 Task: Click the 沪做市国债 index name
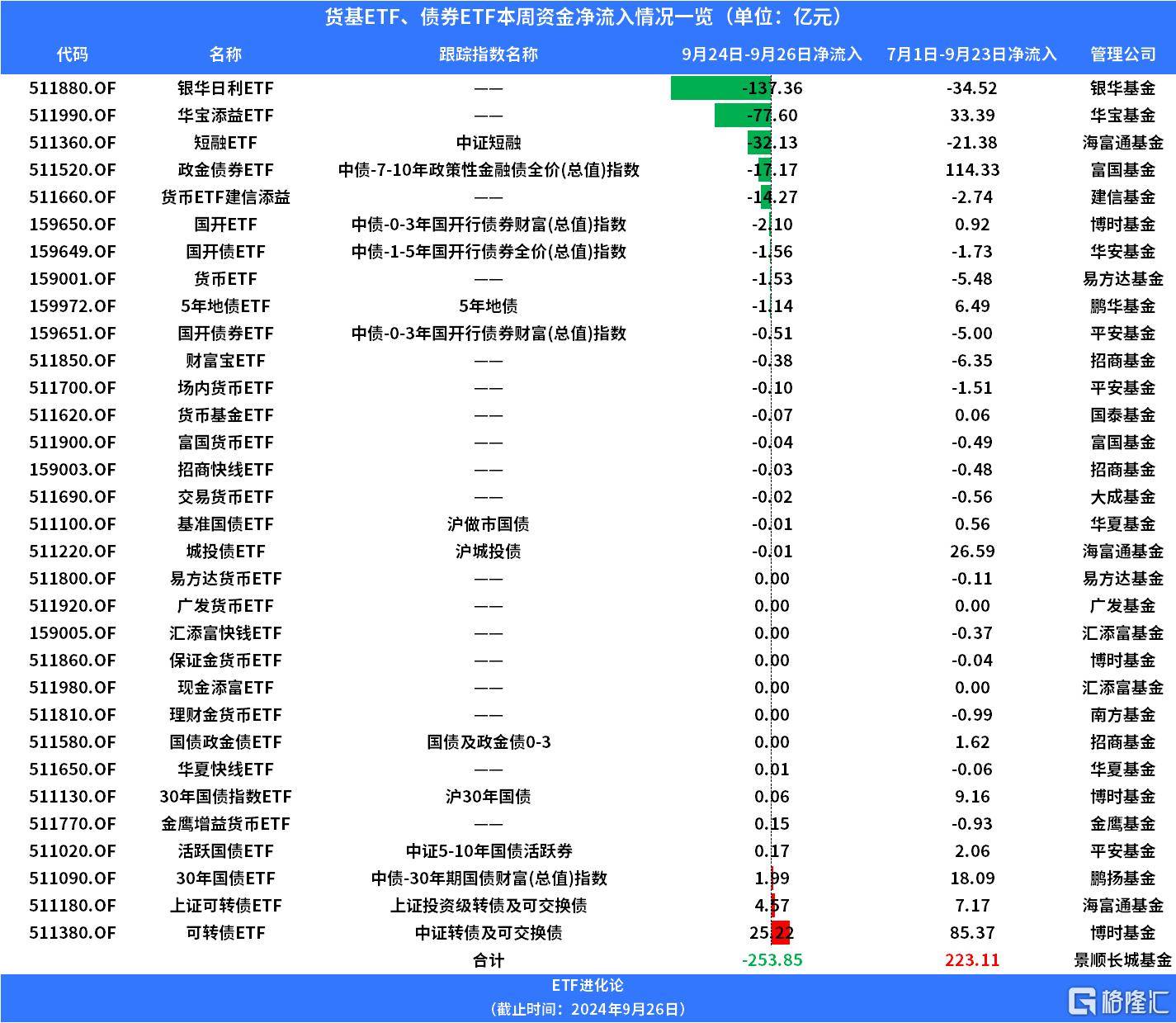point(489,524)
